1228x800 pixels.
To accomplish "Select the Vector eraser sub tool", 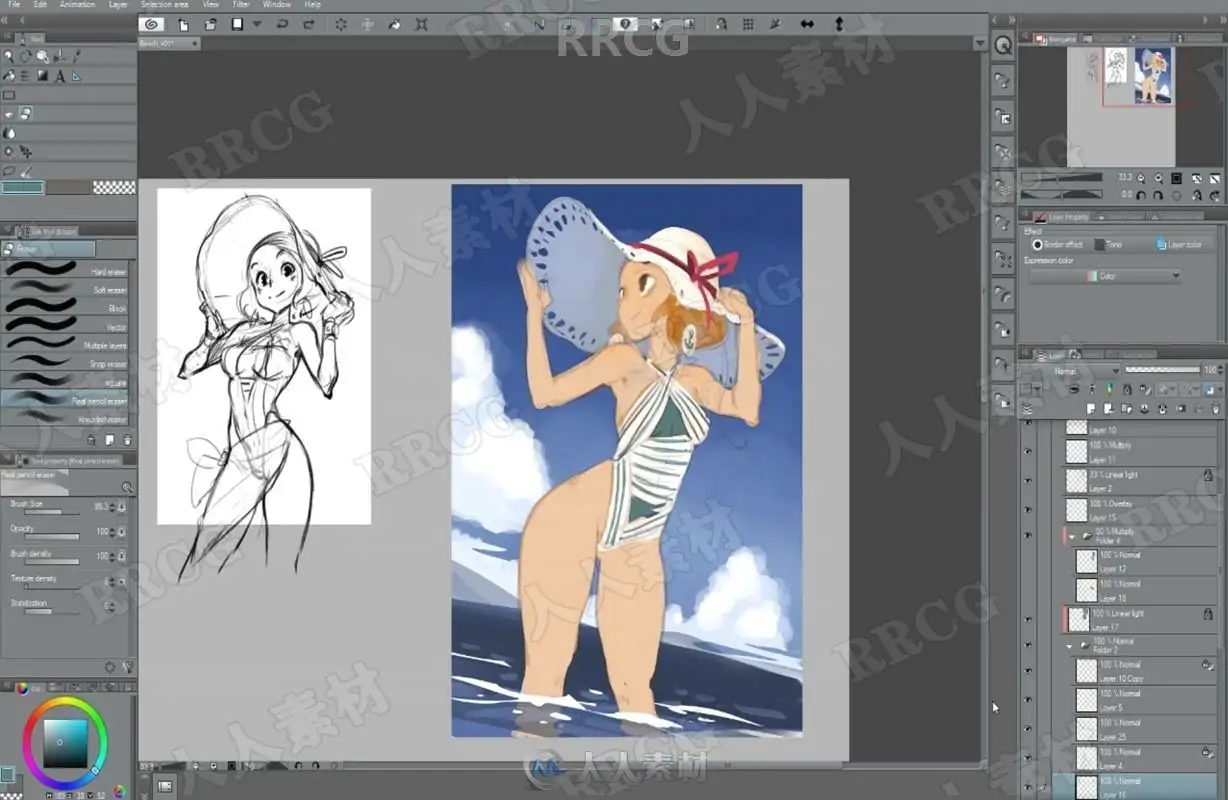I will 66,327.
